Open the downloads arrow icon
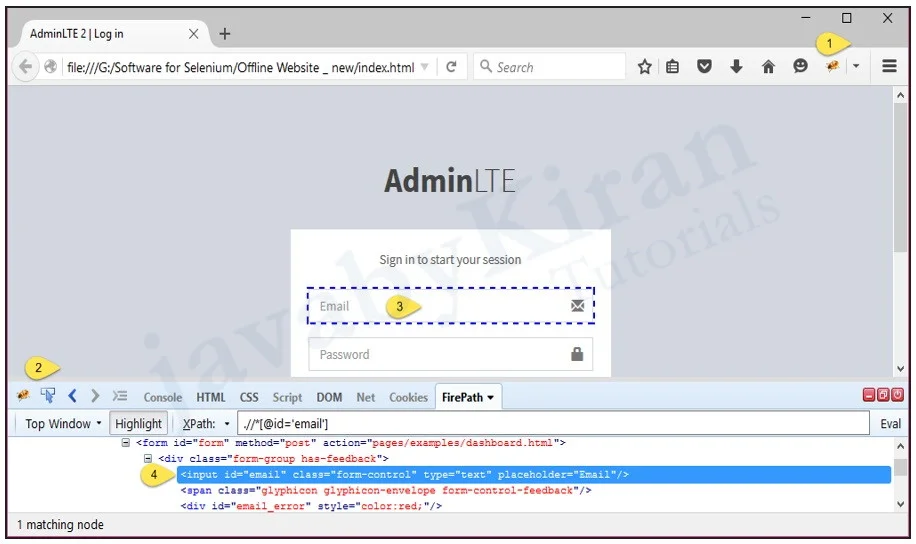 [x=736, y=67]
